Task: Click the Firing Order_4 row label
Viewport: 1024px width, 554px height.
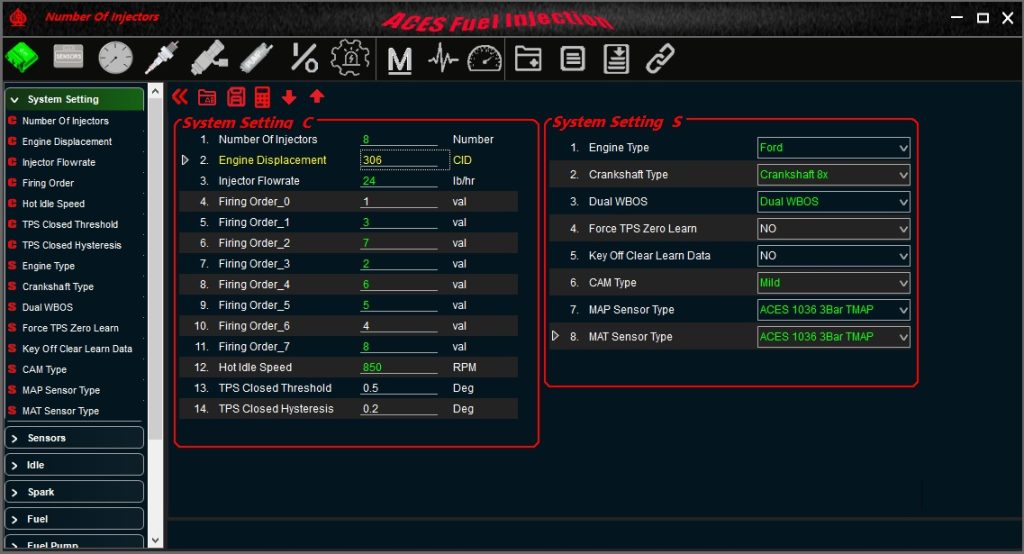Action: pos(254,285)
